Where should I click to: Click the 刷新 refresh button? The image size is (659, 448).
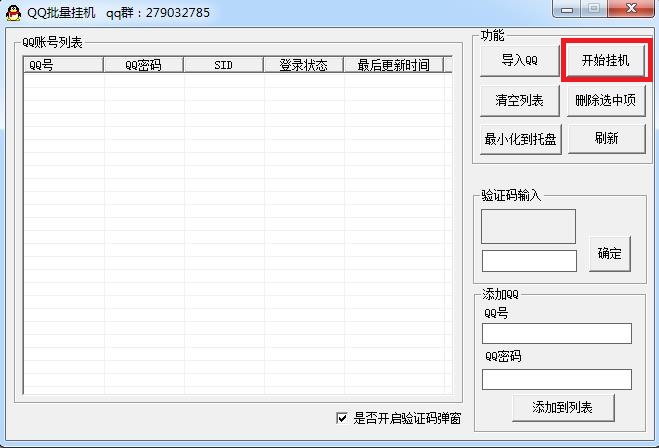[606, 138]
